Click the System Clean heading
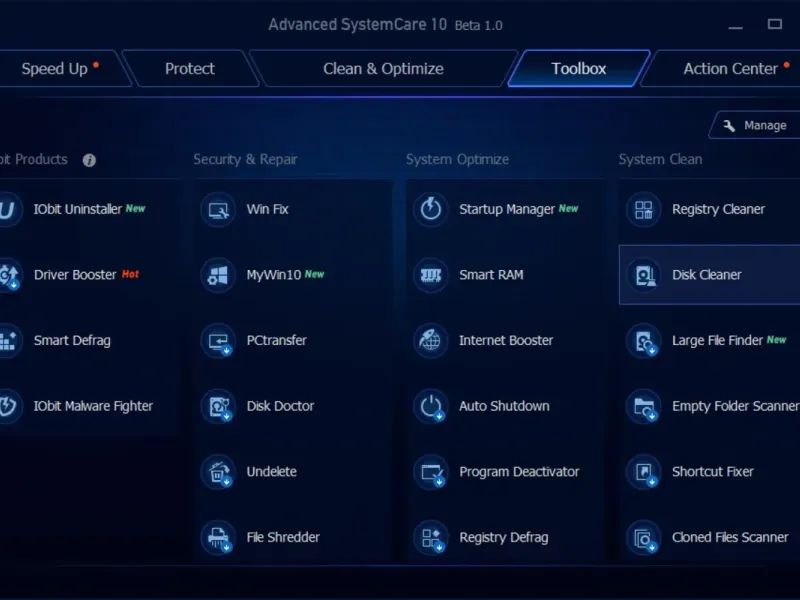Screen dimensions: 800x600 tap(660, 159)
